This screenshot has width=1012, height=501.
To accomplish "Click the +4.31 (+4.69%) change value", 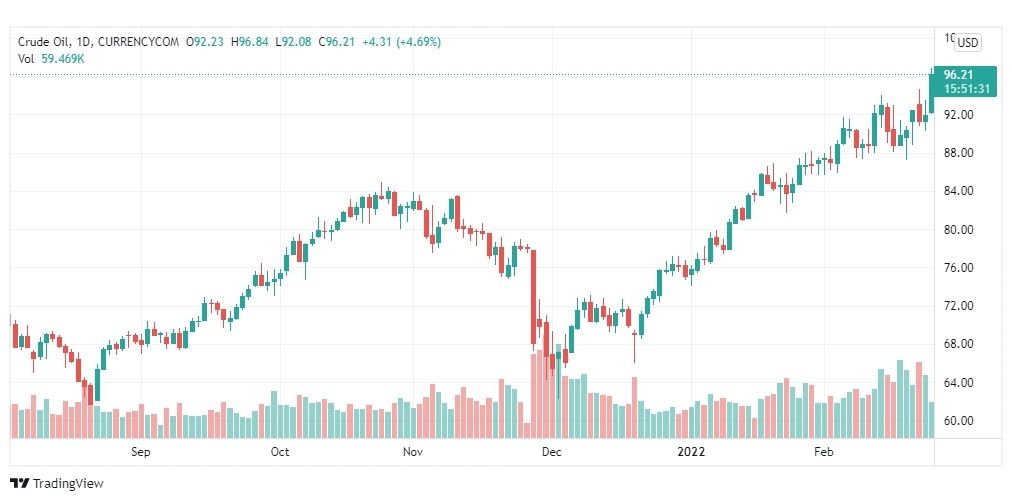I will pyautogui.click(x=401, y=42).
